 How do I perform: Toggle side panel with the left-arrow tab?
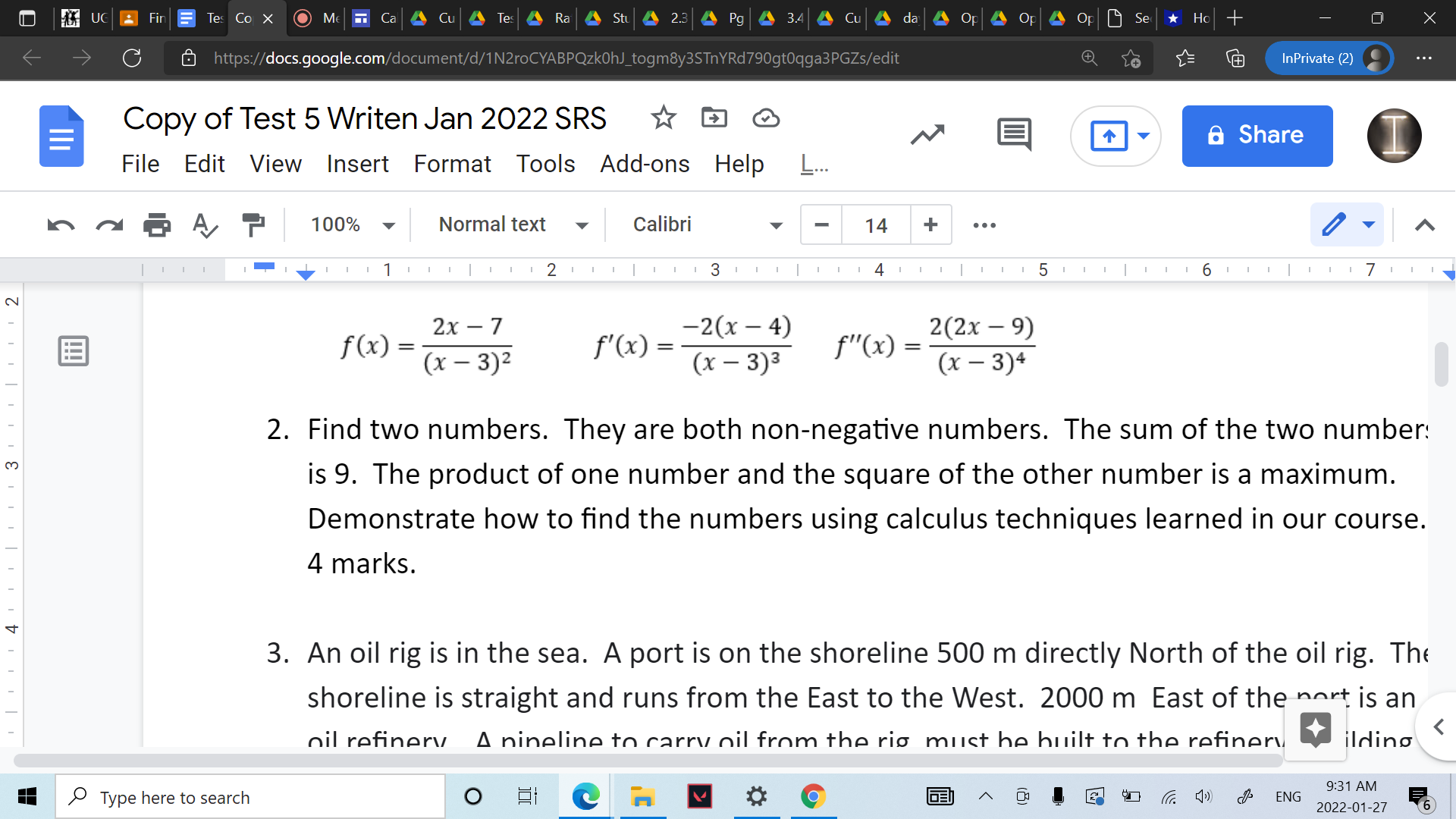tap(1438, 727)
